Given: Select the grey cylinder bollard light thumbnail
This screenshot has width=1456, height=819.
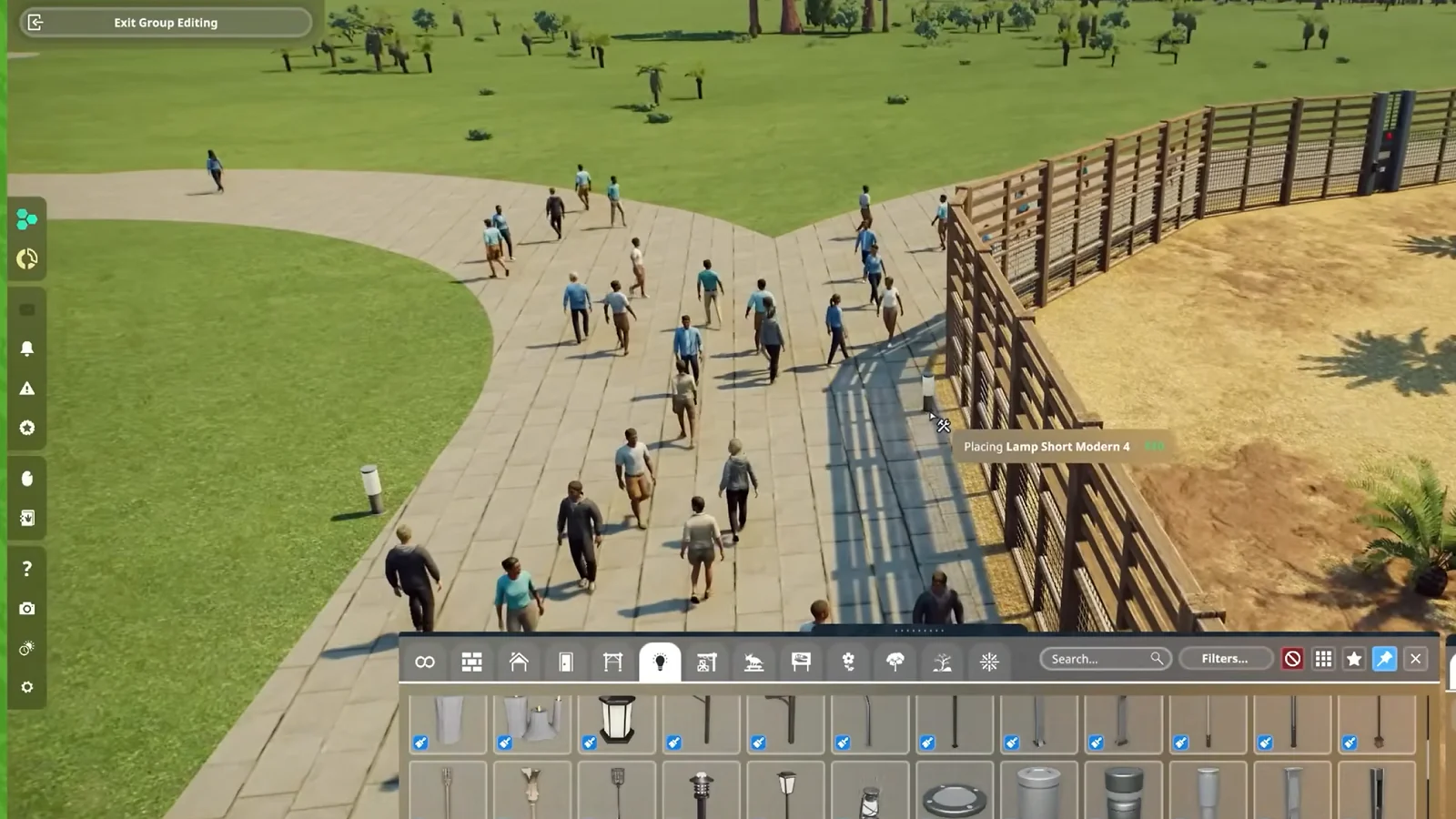Looking at the screenshot, I should 1039,792.
